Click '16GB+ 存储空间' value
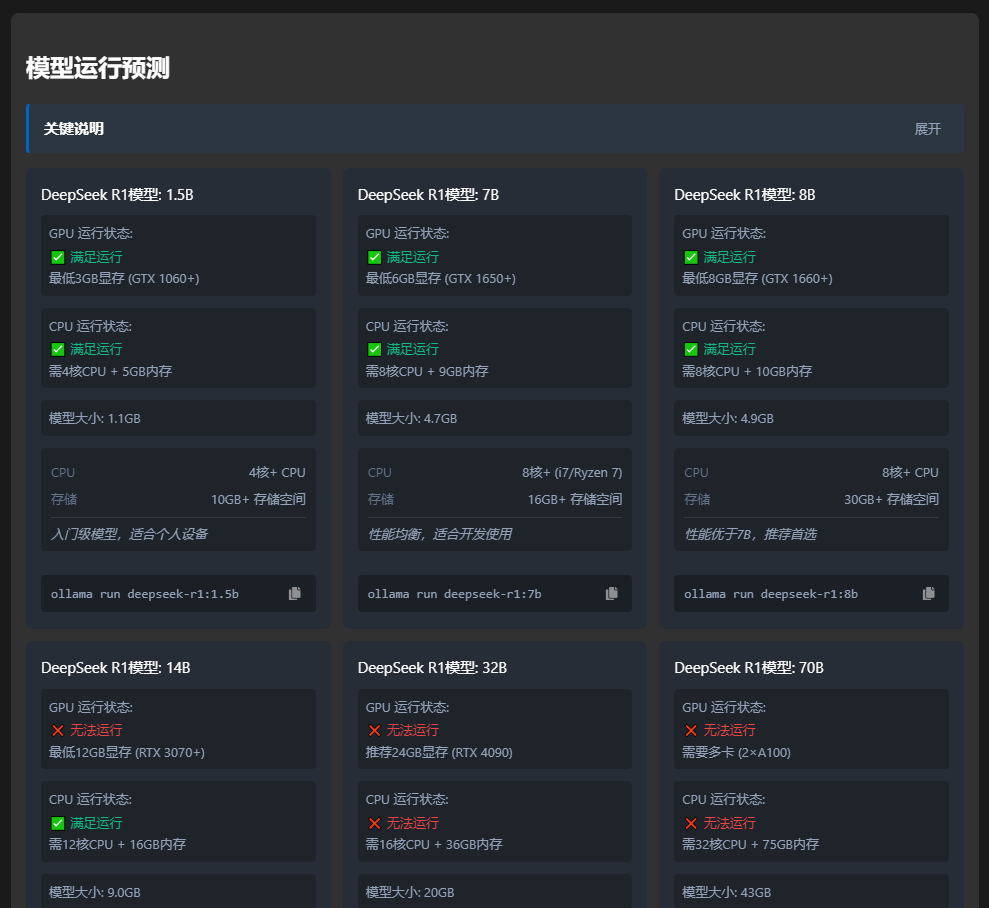Image resolution: width=989 pixels, height=908 pixels. [x=575, y=499]
